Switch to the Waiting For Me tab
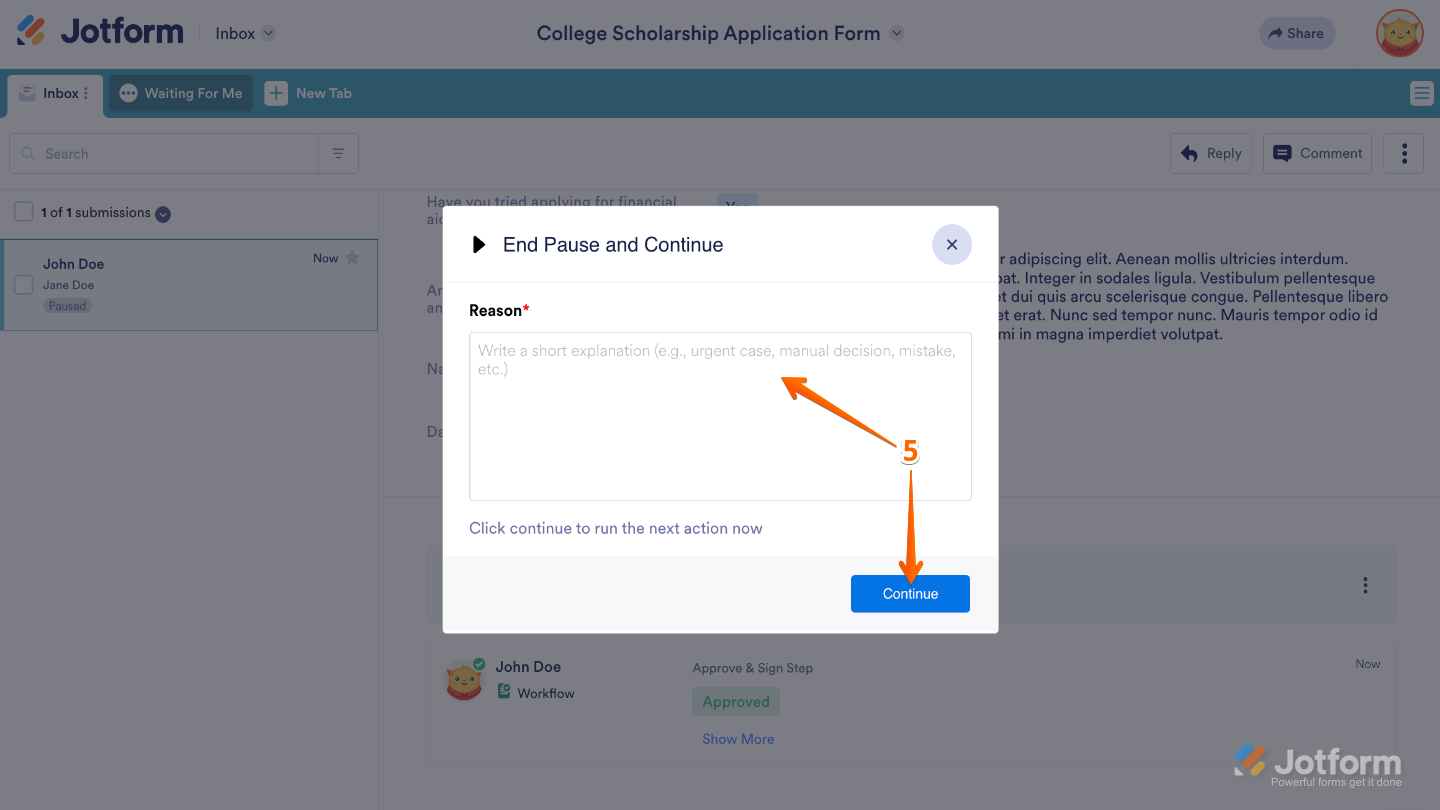The image size is (1440, 810). pyautogui.click(x=180, y=93)
